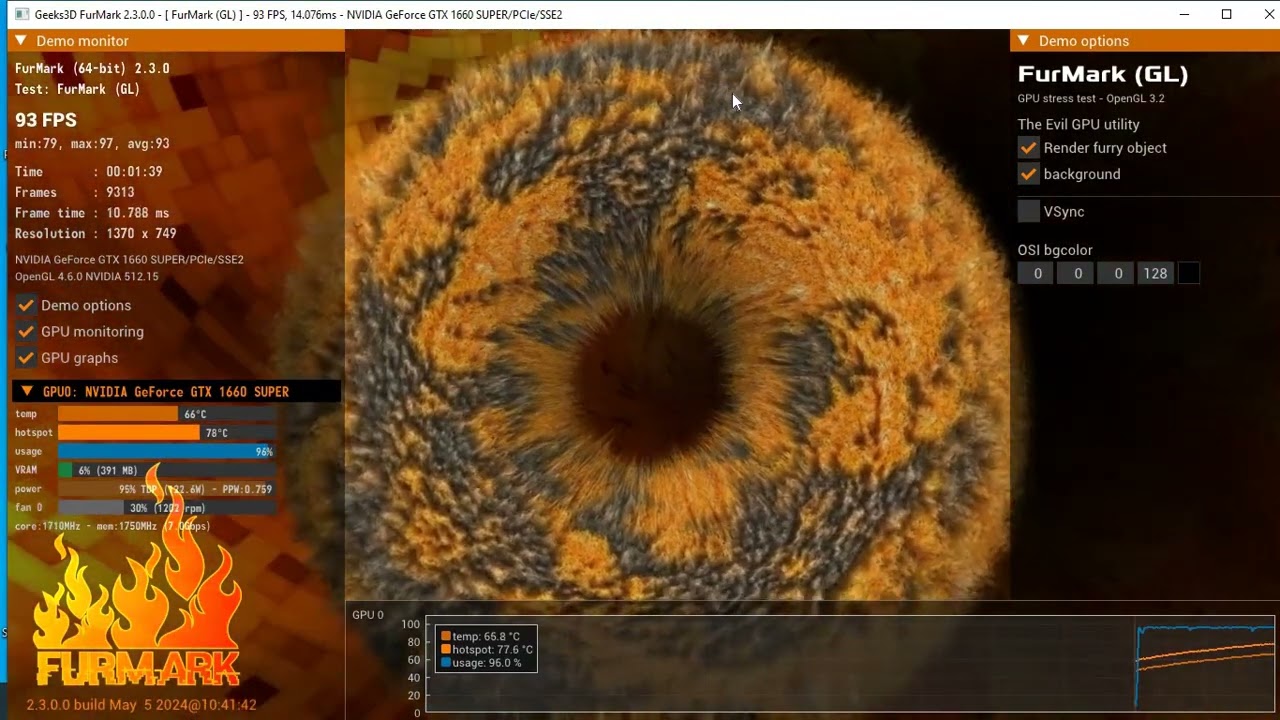Uncheck the GPU graphs checkbox
The width and height of the screenshot is (1280, 720).
pos(26,357)
